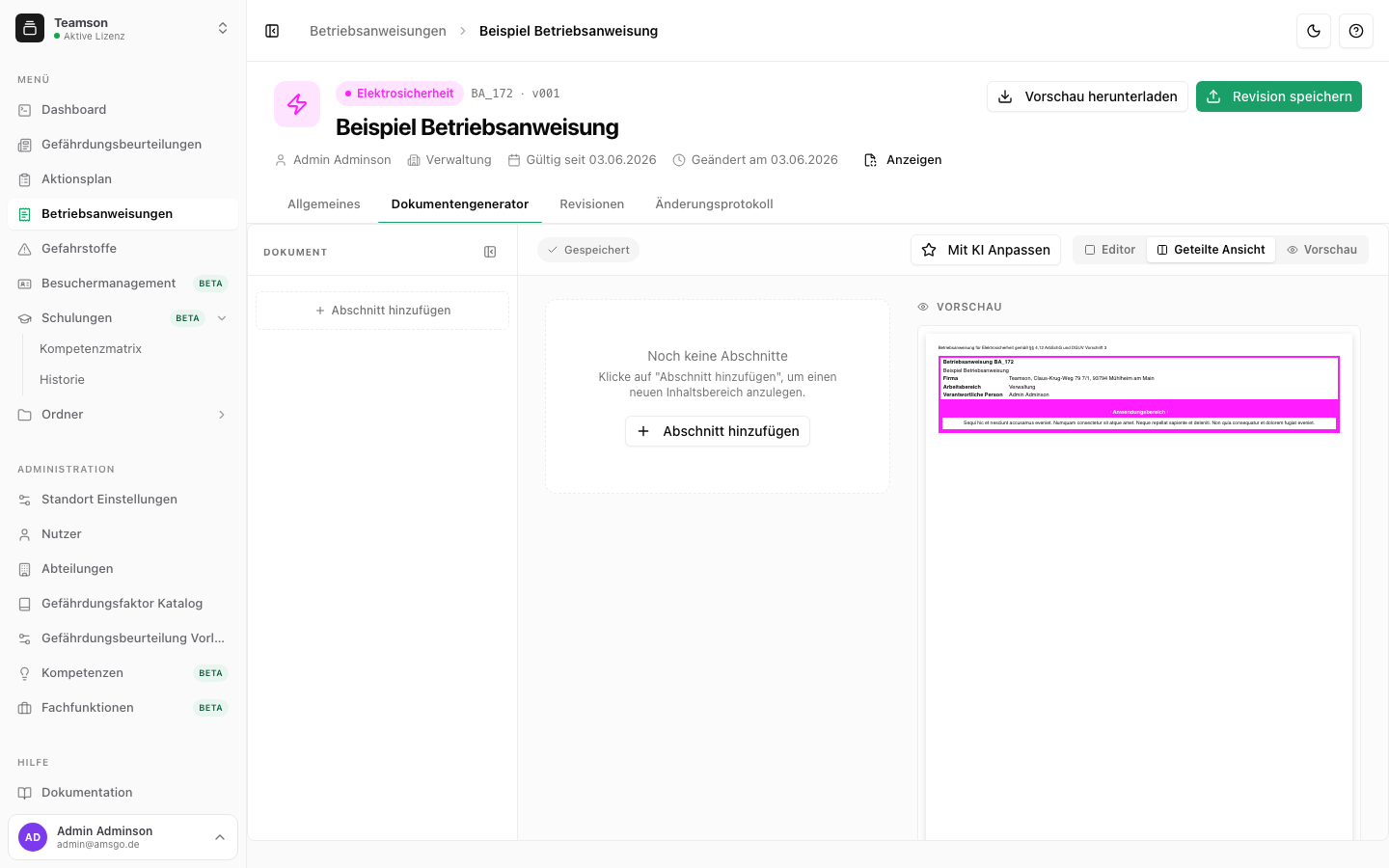Open Gefährdungsbeurteilung Vorlagen entry

(x=123, y=638)
